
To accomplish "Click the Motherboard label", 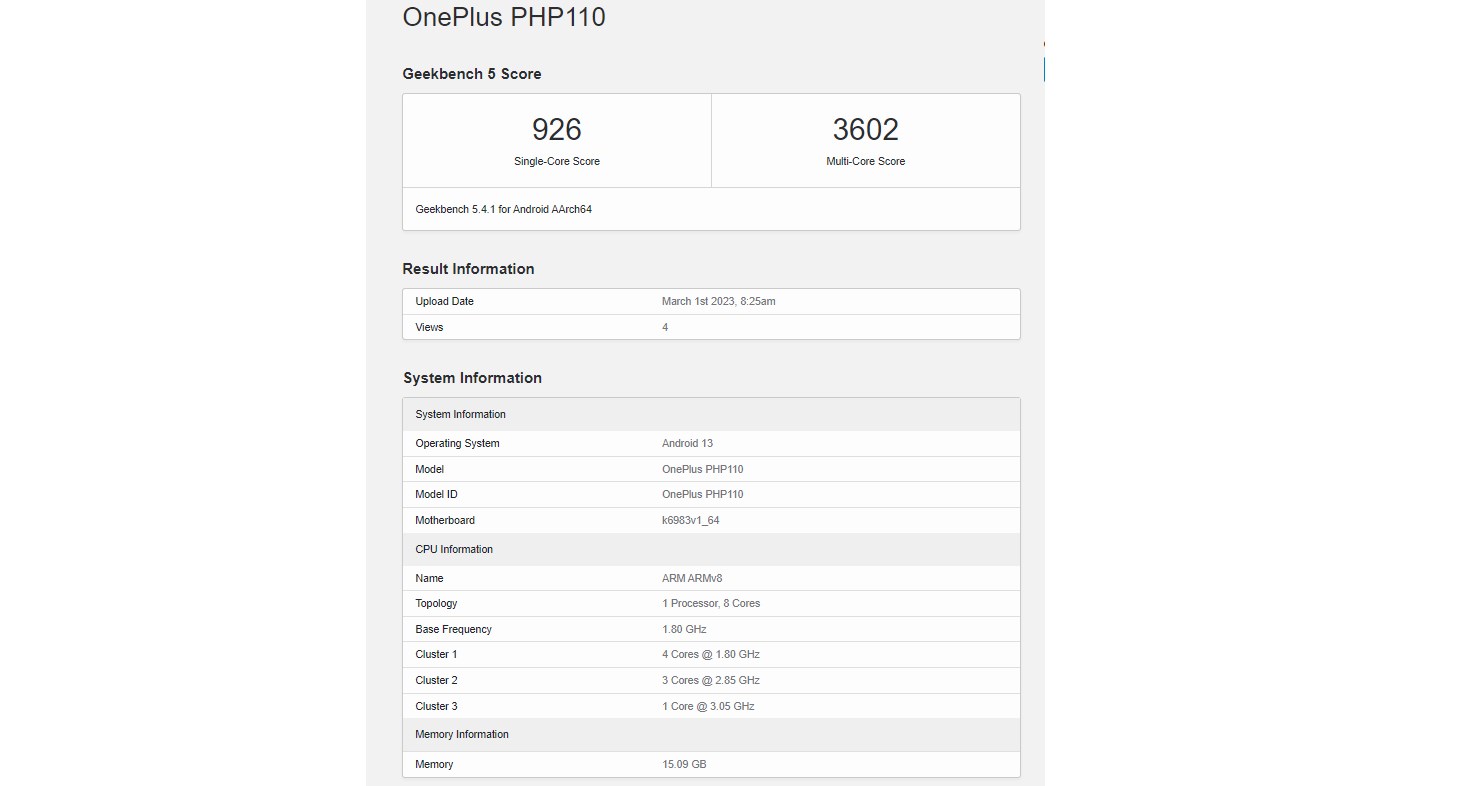I will coord(445,520).
